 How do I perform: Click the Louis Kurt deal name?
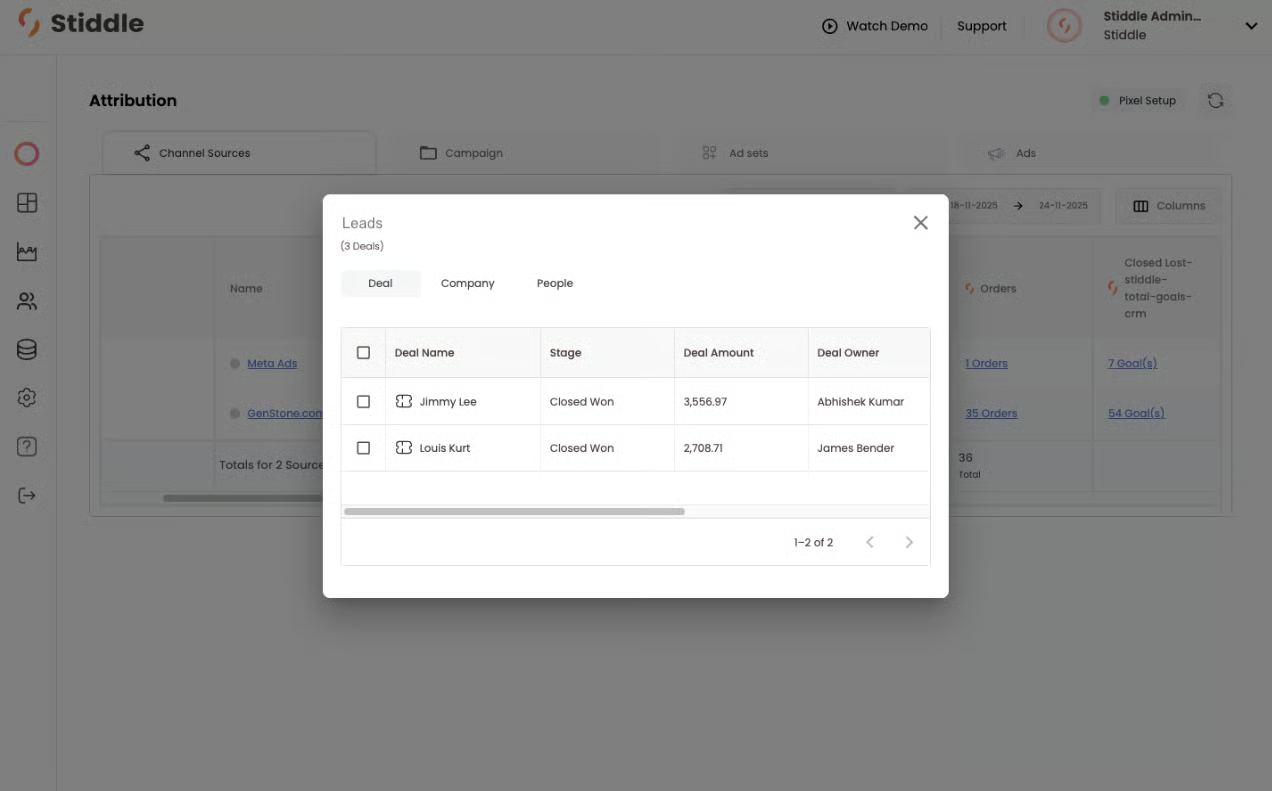[x=445, y=448]
